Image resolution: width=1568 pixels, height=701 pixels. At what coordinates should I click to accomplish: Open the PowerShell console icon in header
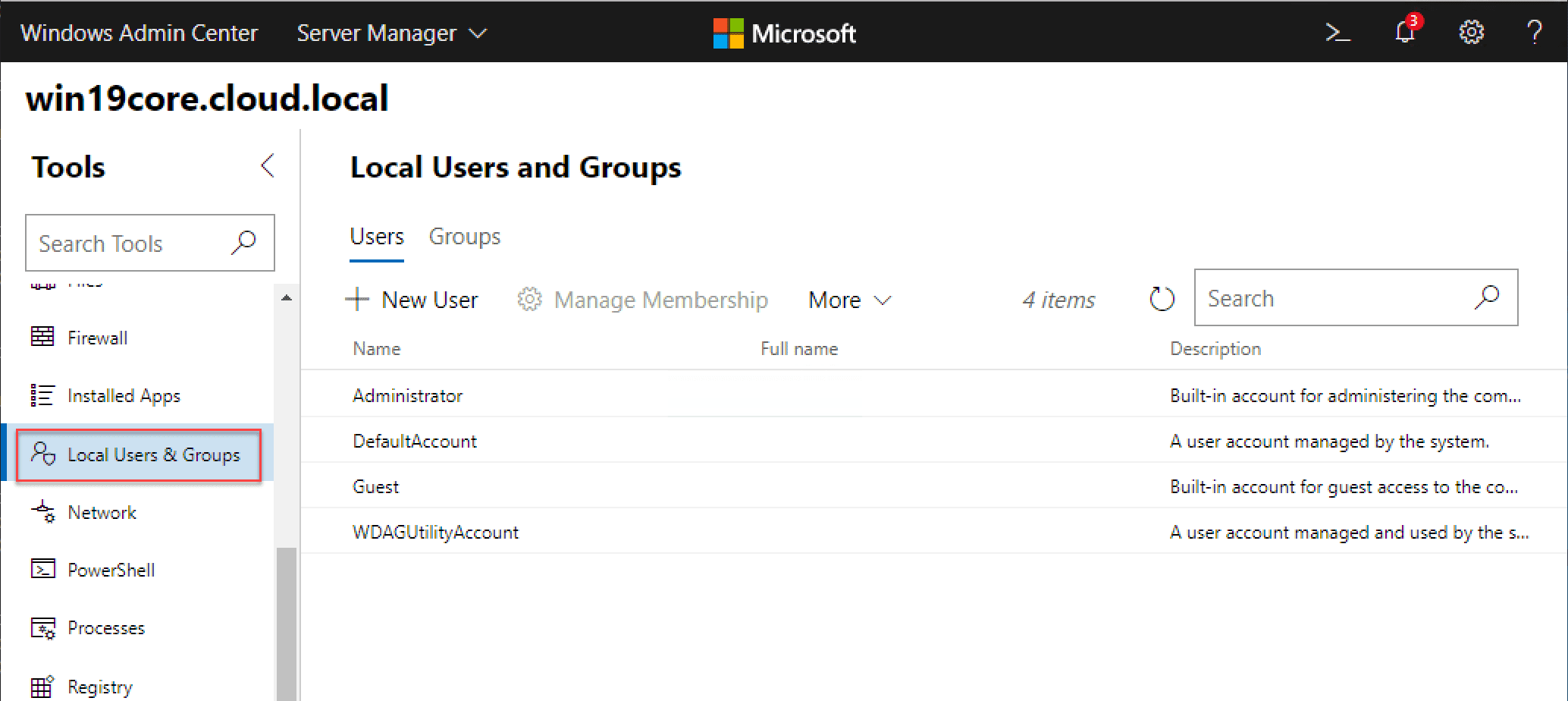tap(1338, 33)
